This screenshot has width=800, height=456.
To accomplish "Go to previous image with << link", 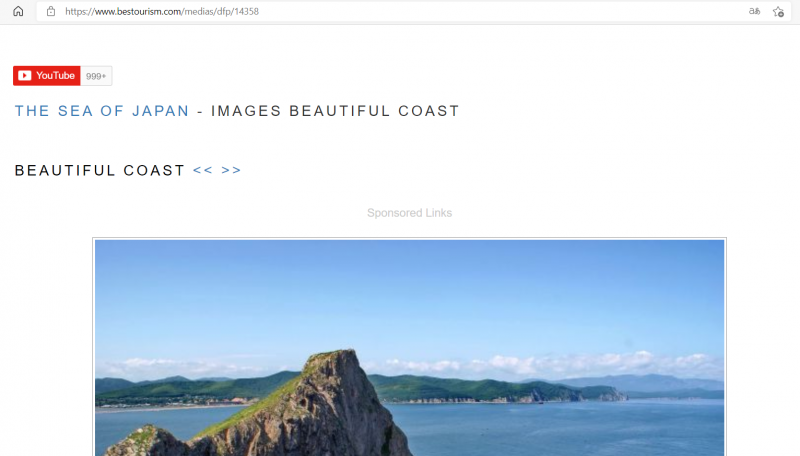I will pos(202,170).
